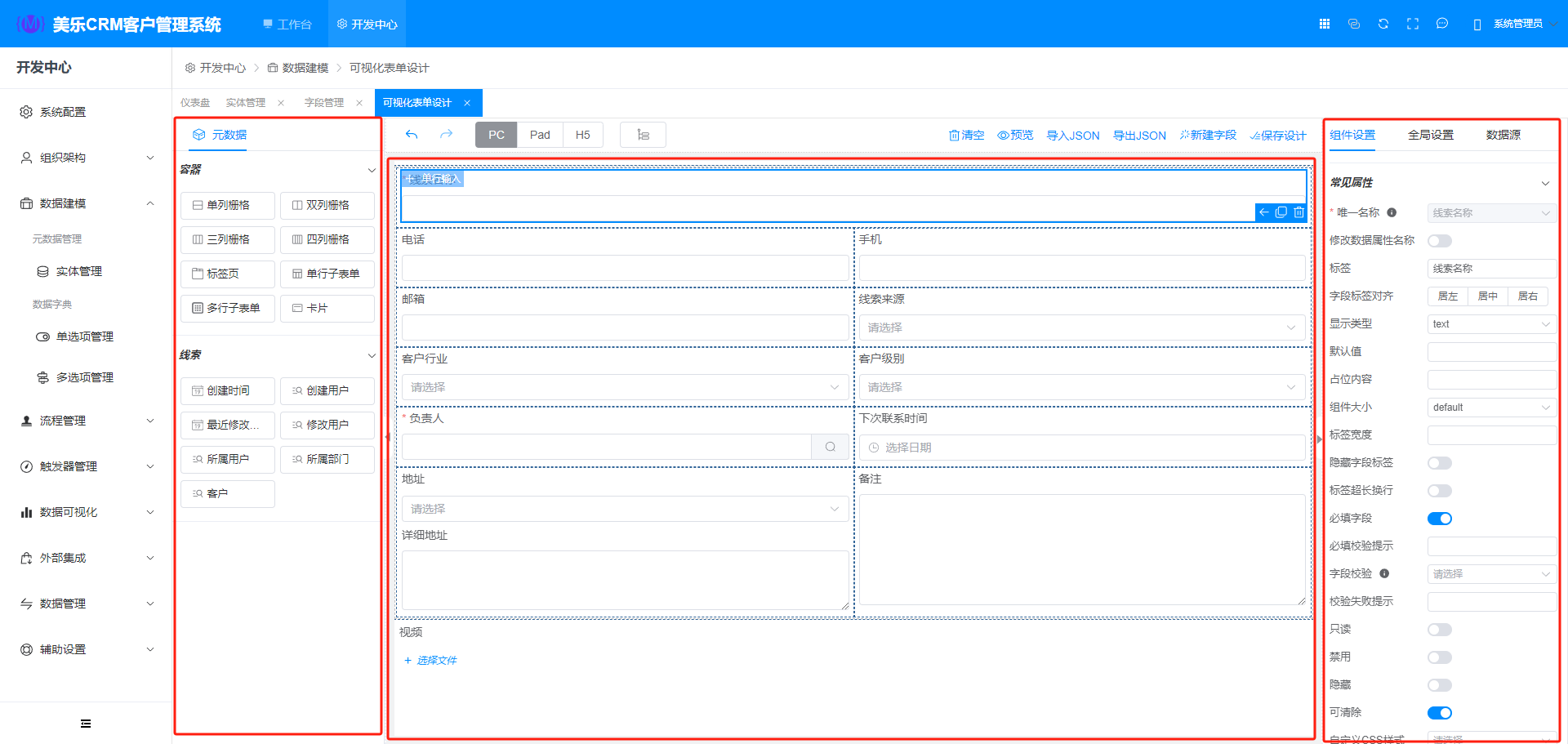Open the grid apps icon in header
The width and height of the screenshot is (1568, 744).
(1325, 24)
